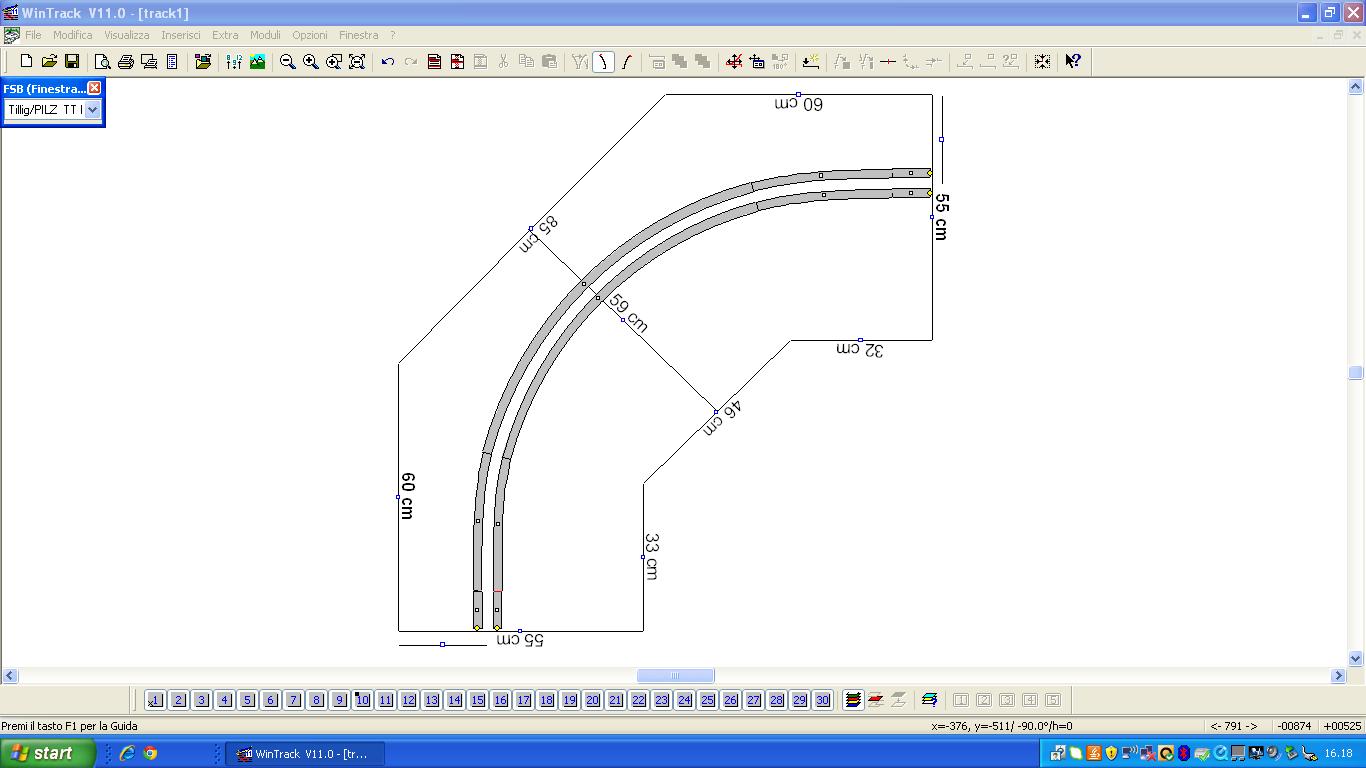1366x768 pixels.
Task: Toggle layer 12 button
Action: 408,700
